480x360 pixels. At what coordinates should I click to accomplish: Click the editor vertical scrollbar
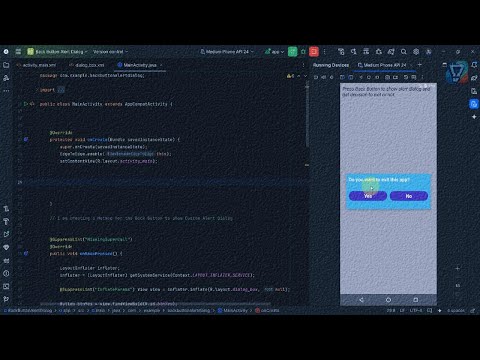pos(307,113)
